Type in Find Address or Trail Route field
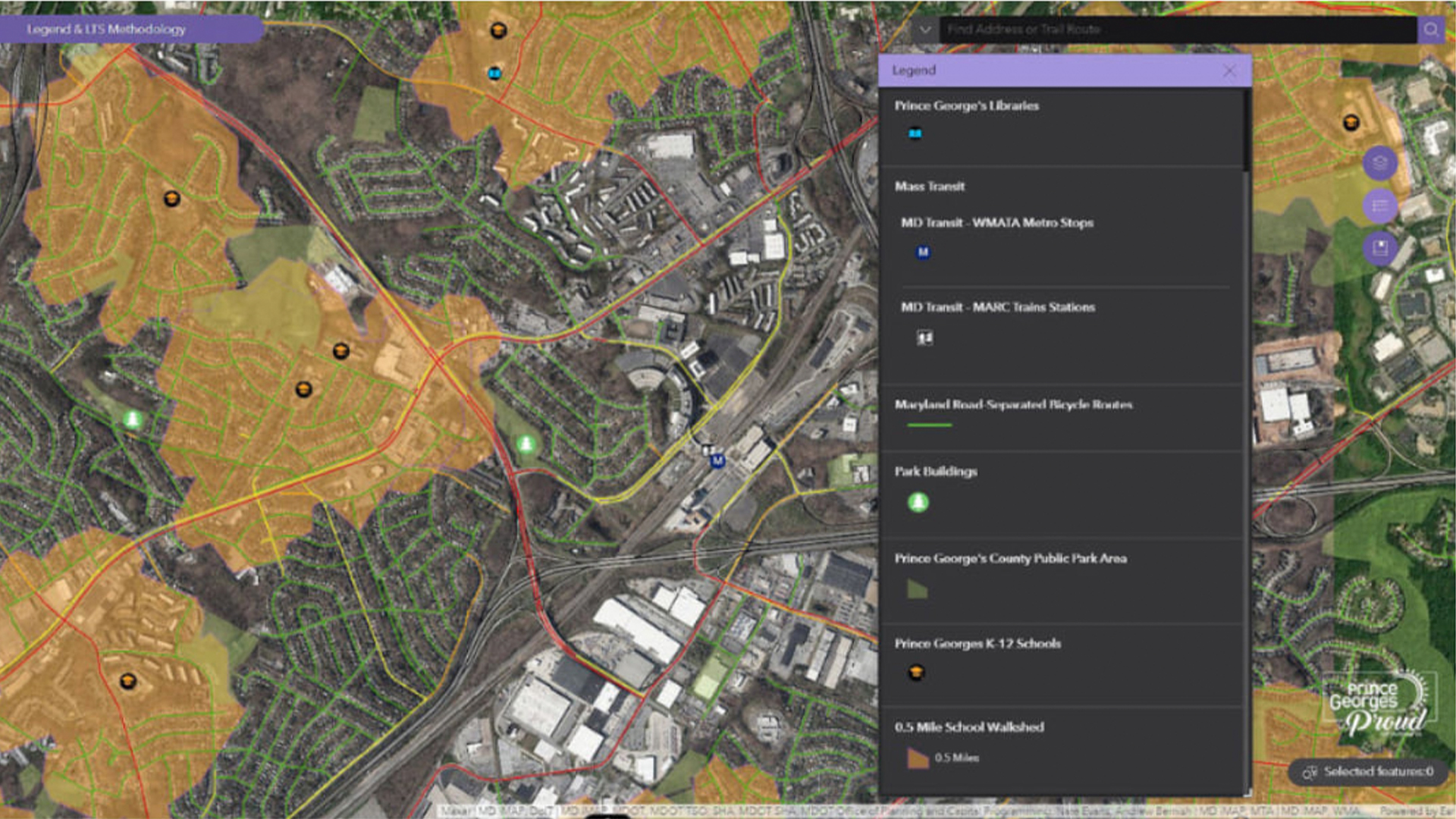 pos(1175,30)
